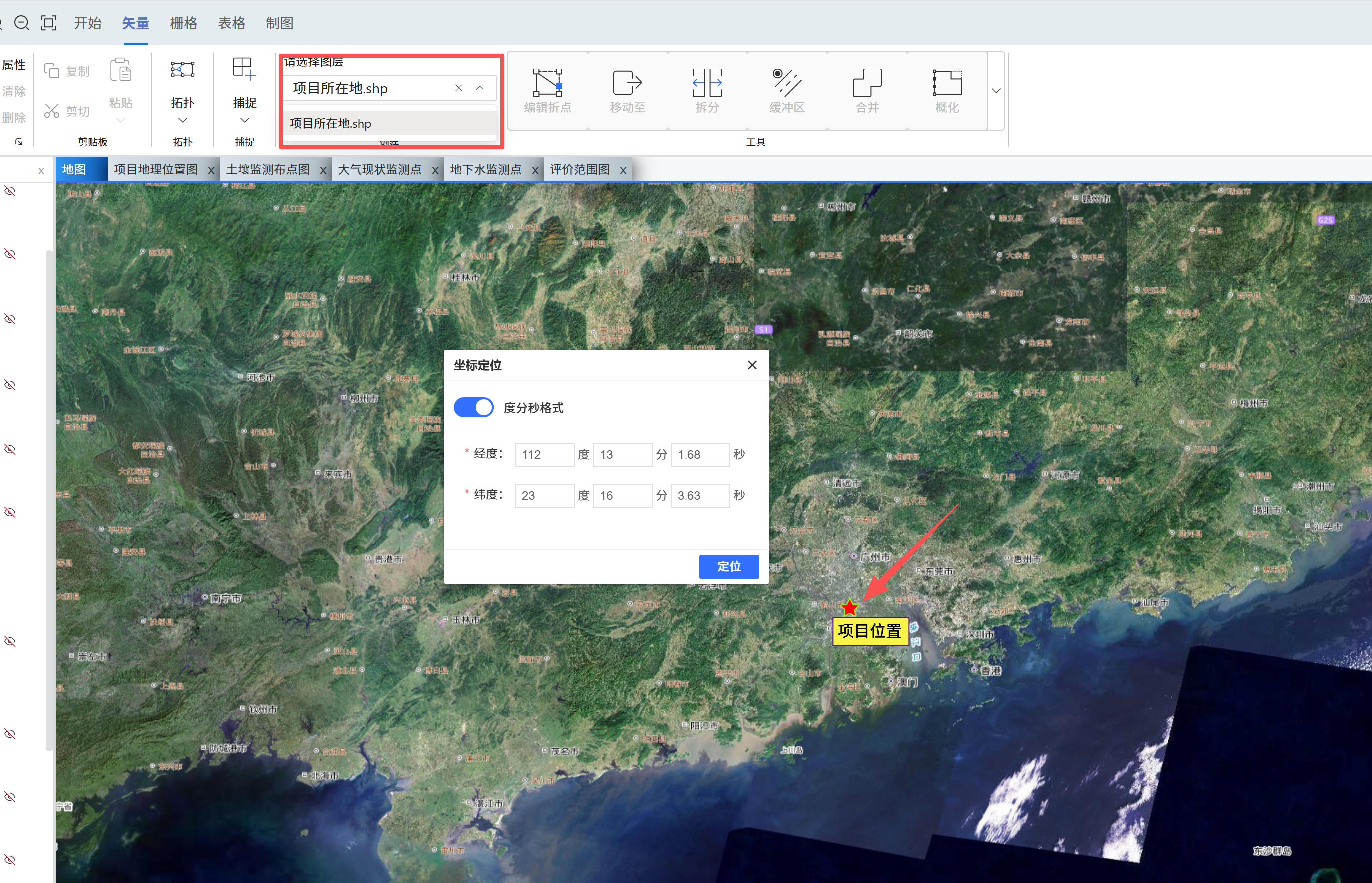Choose 项目所在地.shp from dropdown list
1372x883 pixels.
pyautogui.click(x=331, y=124)
